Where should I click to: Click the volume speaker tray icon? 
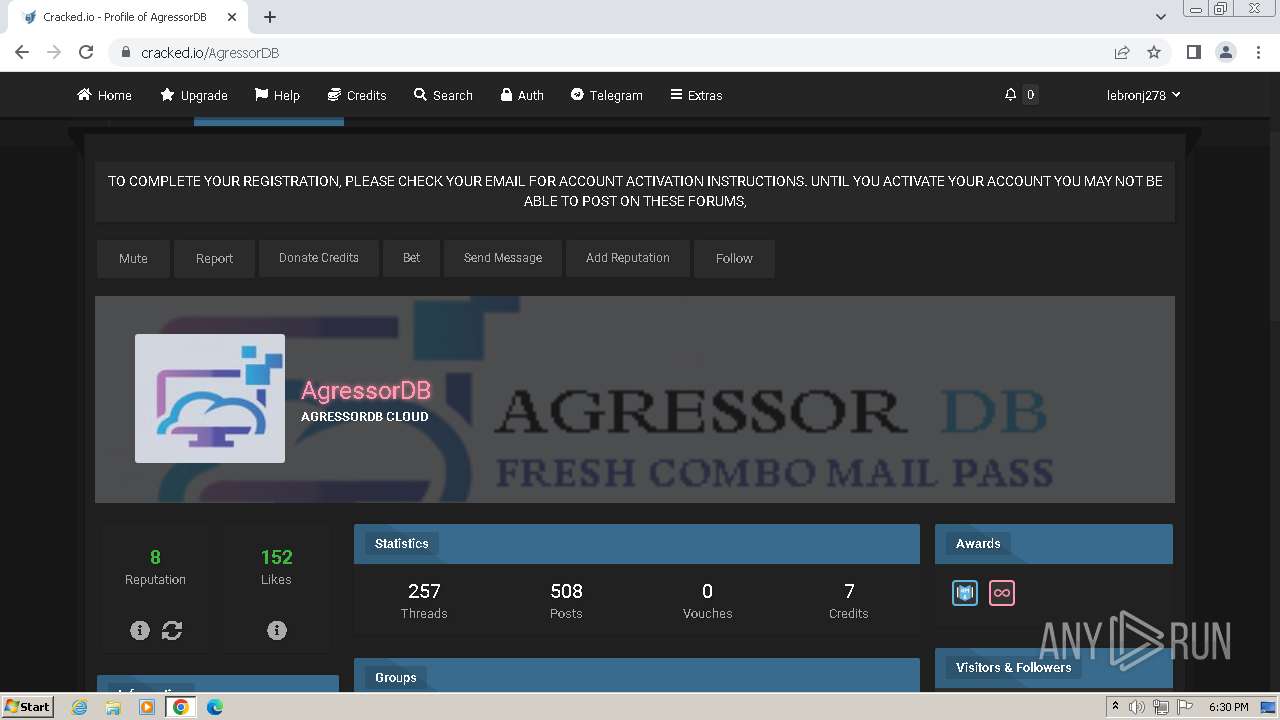click(x=1136, y=707)
